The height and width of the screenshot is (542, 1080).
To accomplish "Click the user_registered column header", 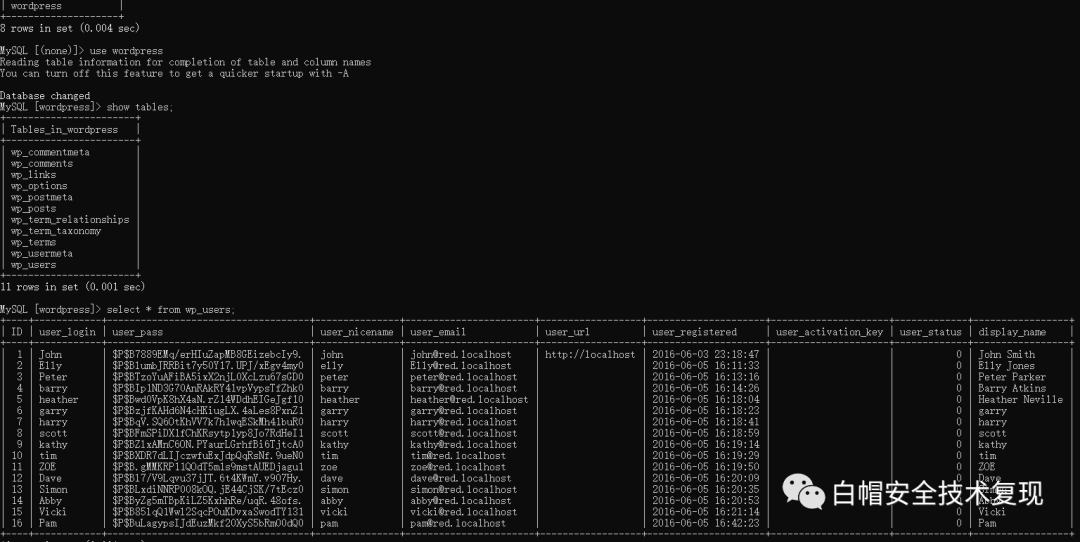I will click(694, 332).
